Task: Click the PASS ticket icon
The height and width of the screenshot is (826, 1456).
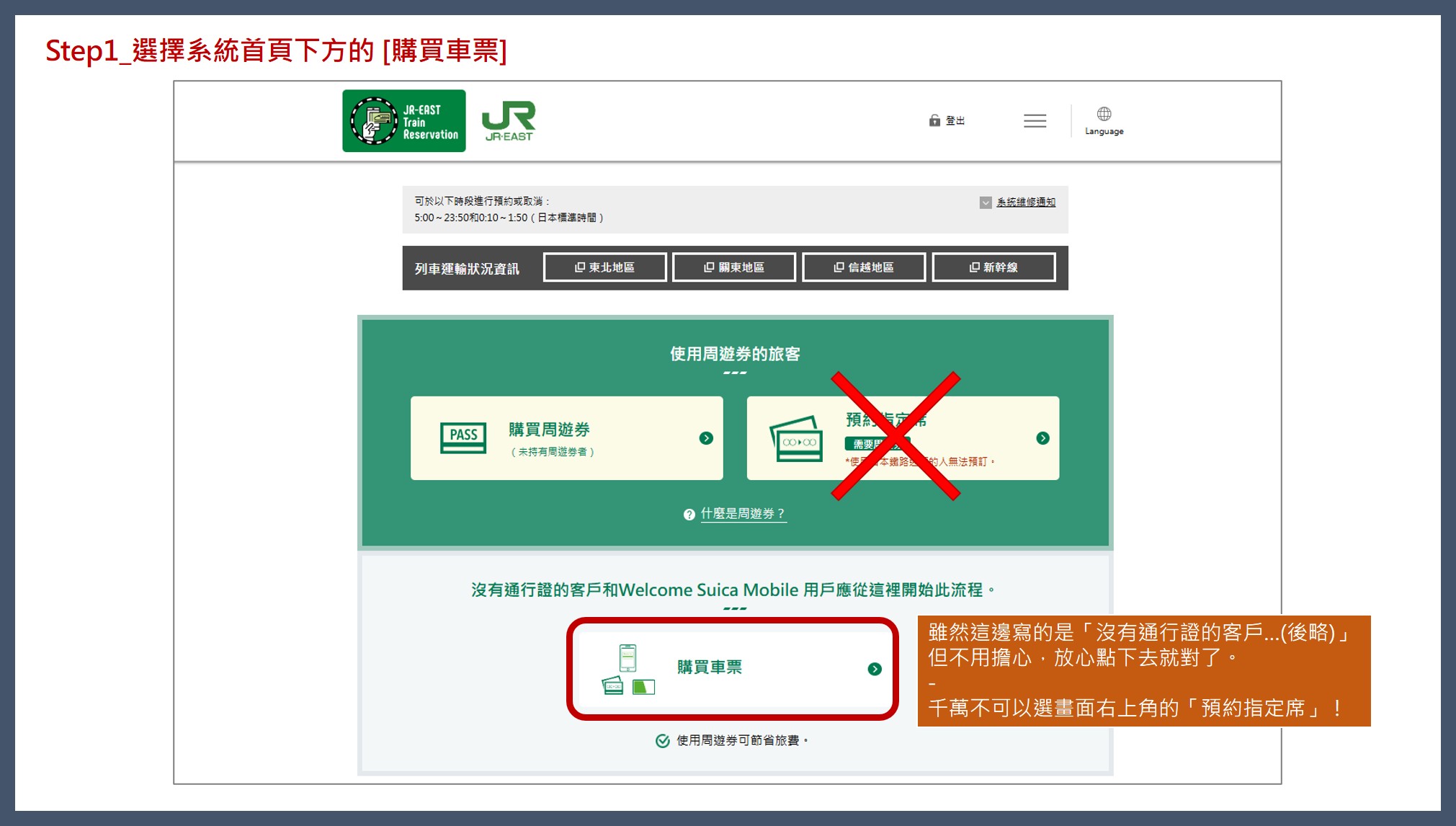Action: pos(463,438)
